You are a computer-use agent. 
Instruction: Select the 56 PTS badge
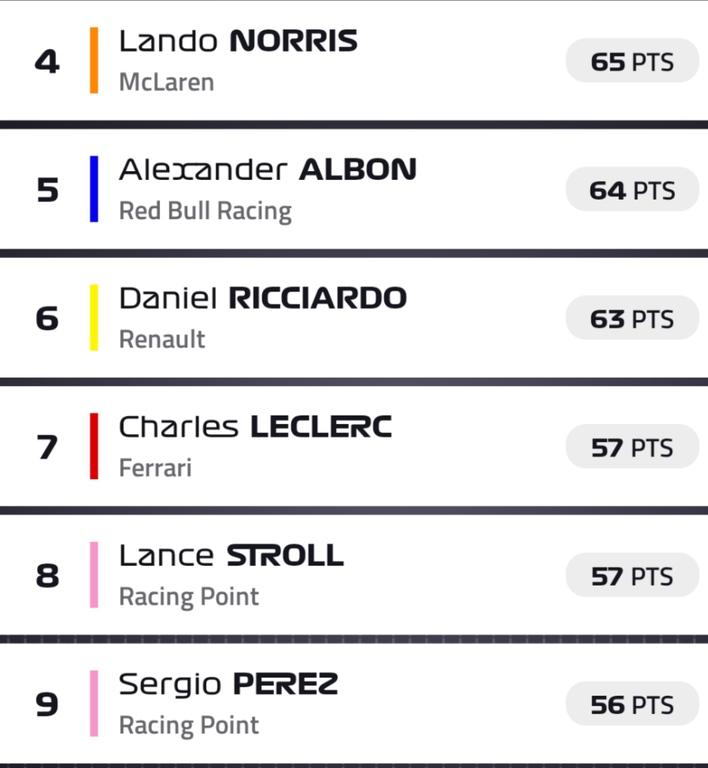[631, 704]
